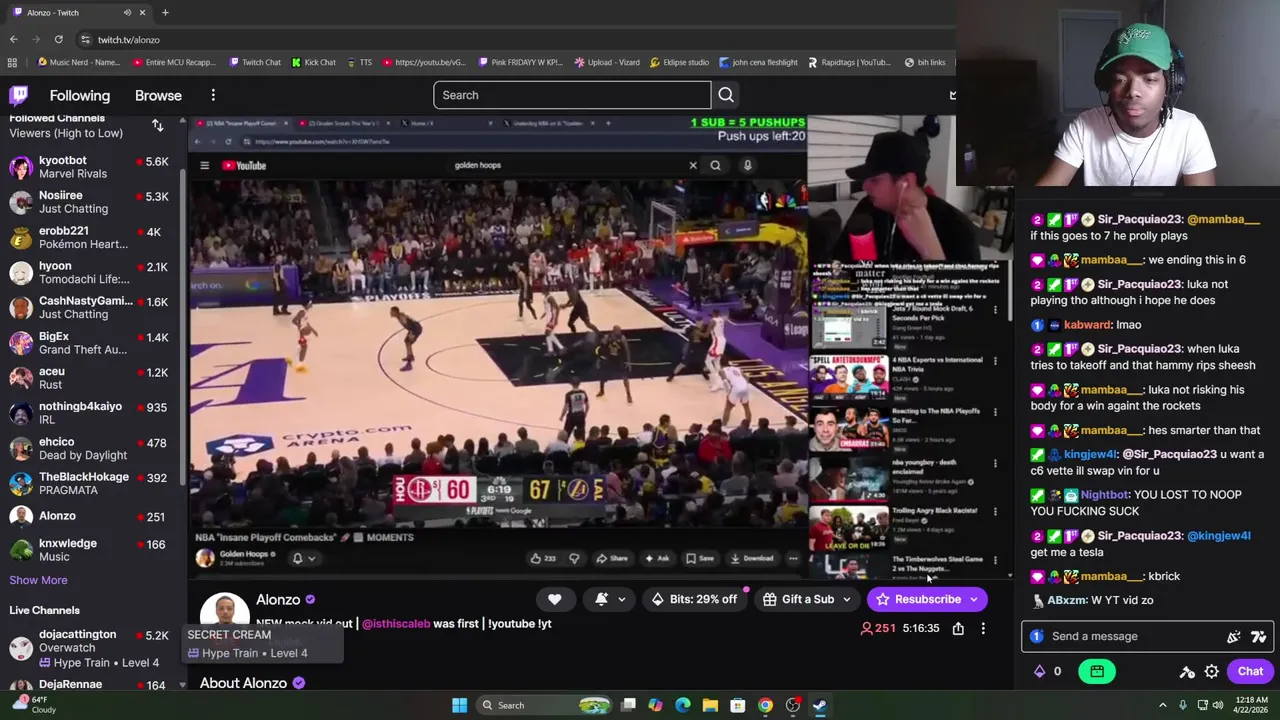Click the Gift a Sub button

pos(798,599)
